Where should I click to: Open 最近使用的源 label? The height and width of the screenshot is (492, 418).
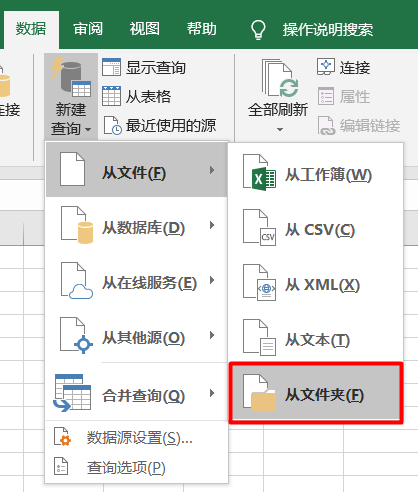pyautogui.click(x=171, y=126)
